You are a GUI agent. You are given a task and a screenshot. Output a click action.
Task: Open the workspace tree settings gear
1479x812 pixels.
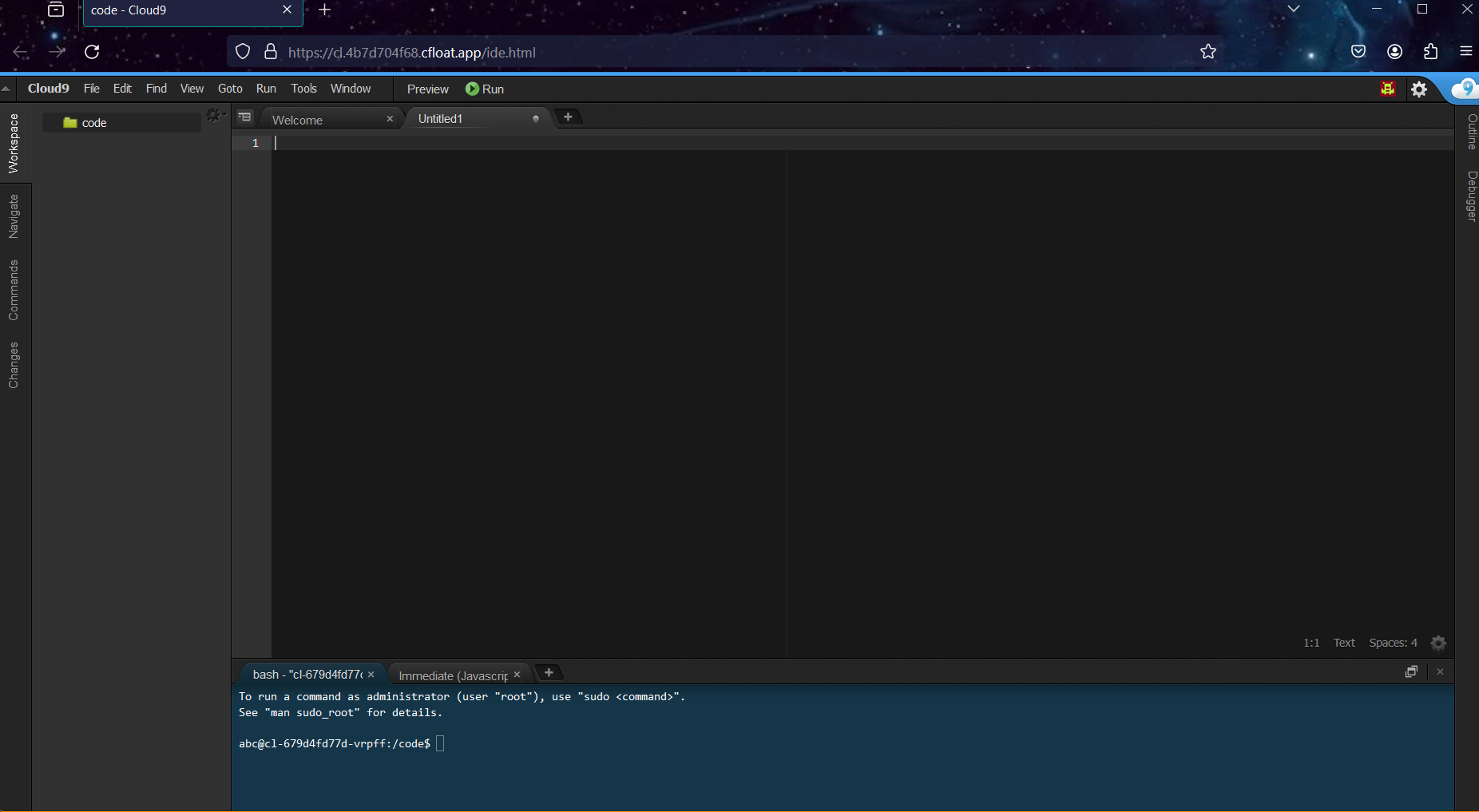[214, 116]
